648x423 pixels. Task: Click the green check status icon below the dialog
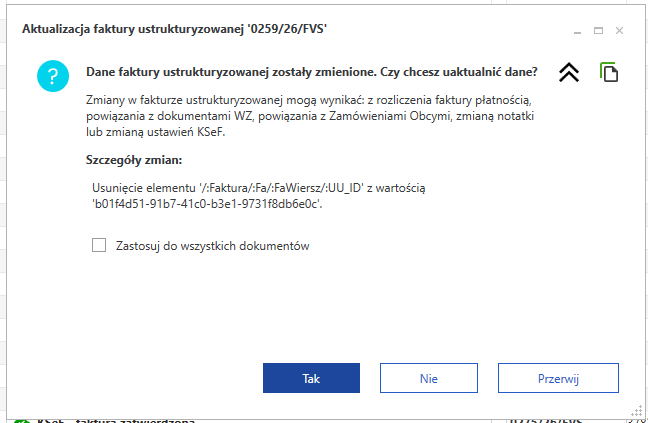(21, 419)
